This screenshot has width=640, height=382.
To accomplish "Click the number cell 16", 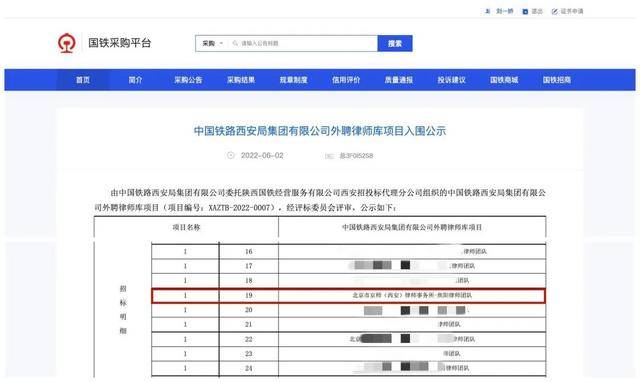I will coord(249,251).
